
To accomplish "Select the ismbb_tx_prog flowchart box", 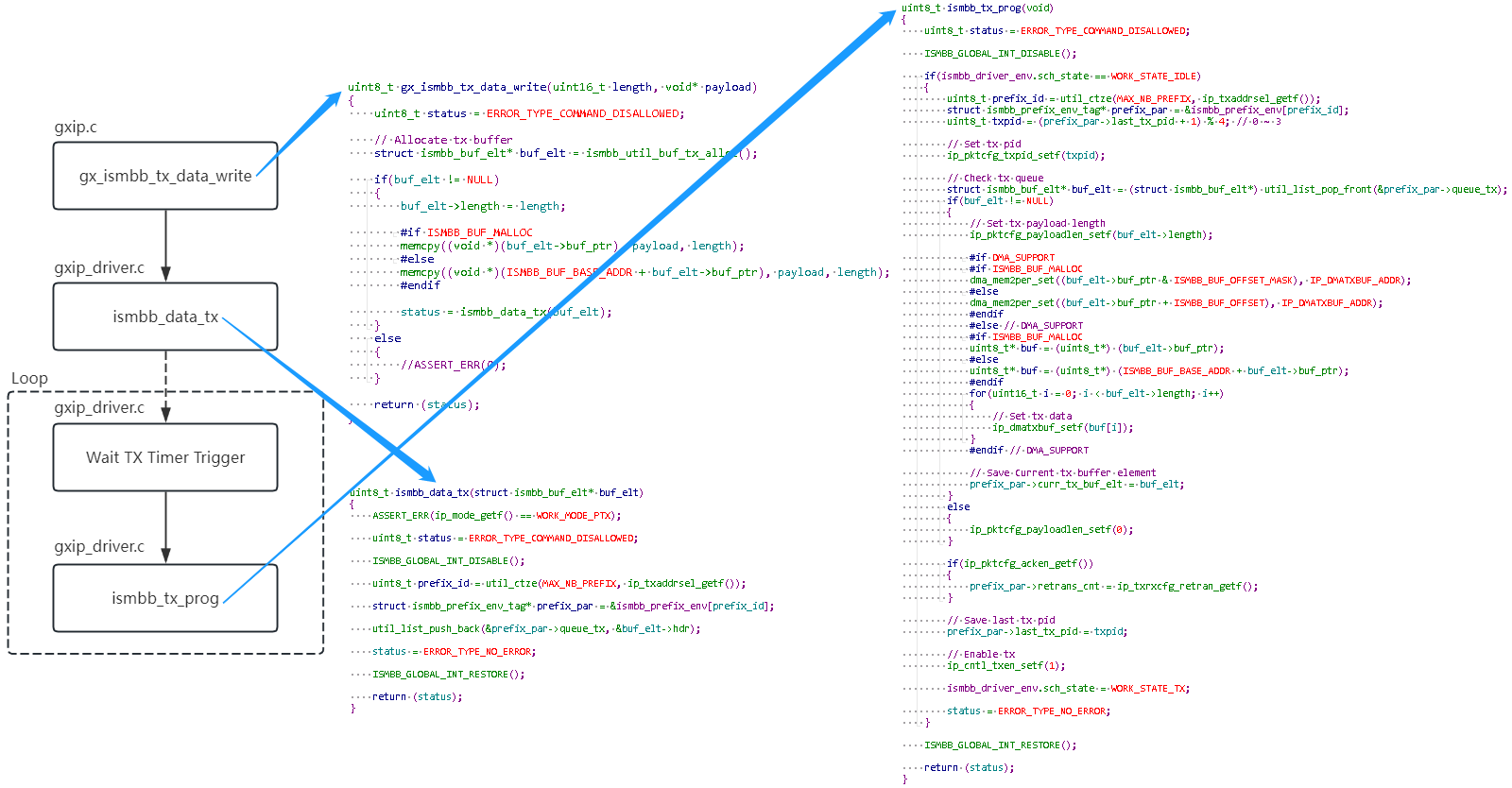I will (x=165, y=598).
